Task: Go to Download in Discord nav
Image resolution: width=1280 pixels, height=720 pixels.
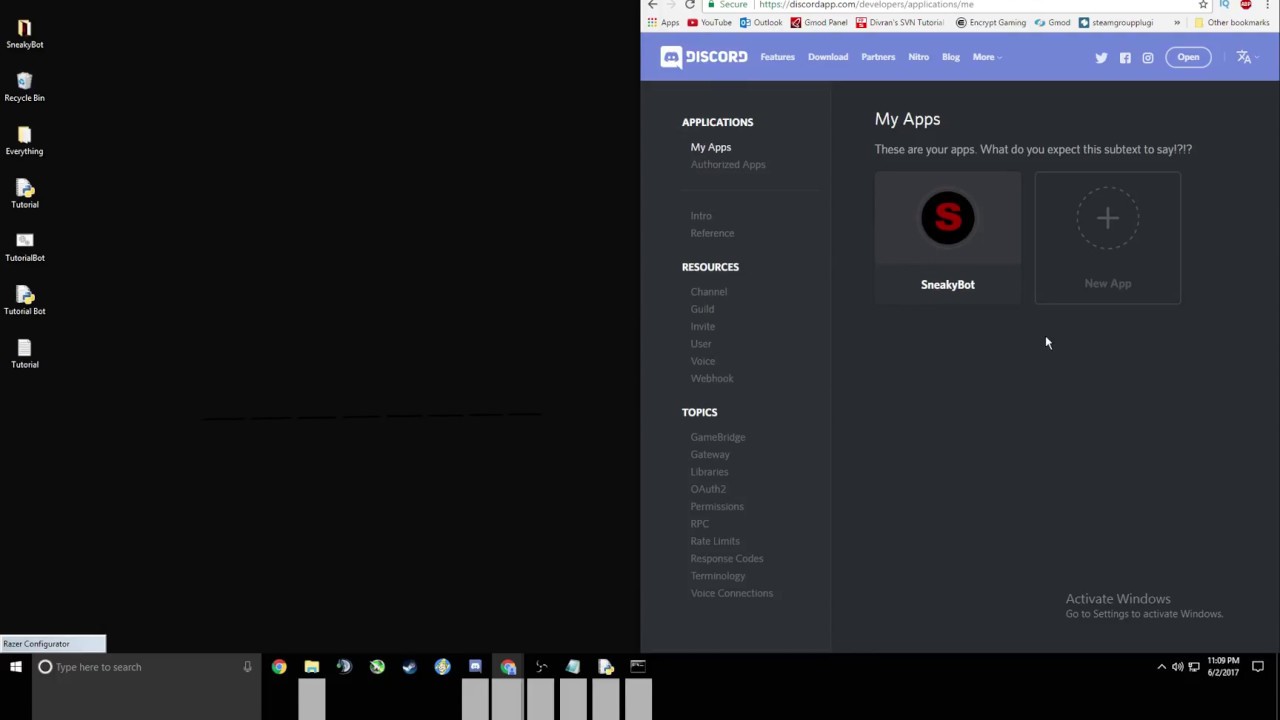Action: 828,57
